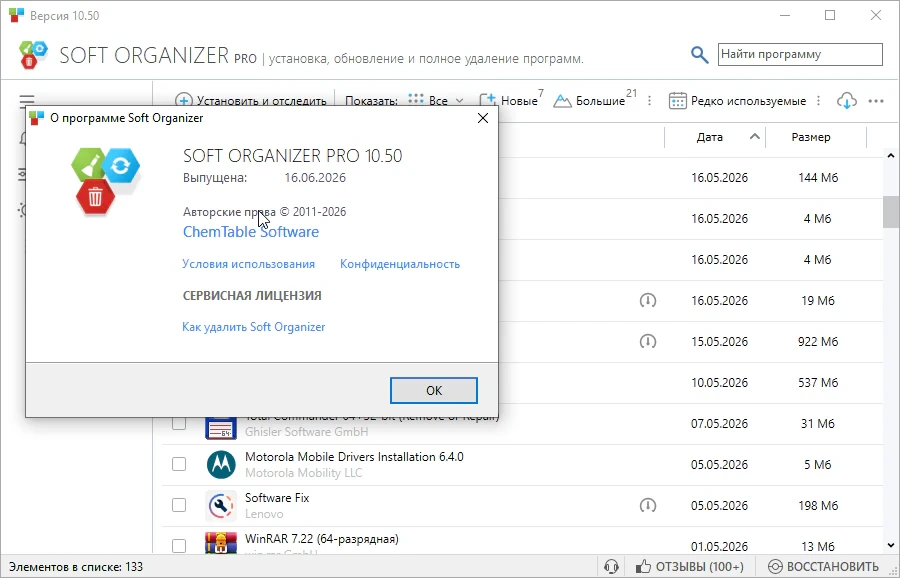Viewport: 900px width, 578px height.
Task: Open the toolbar more options ellipsis
Action: tap(876, 101)
